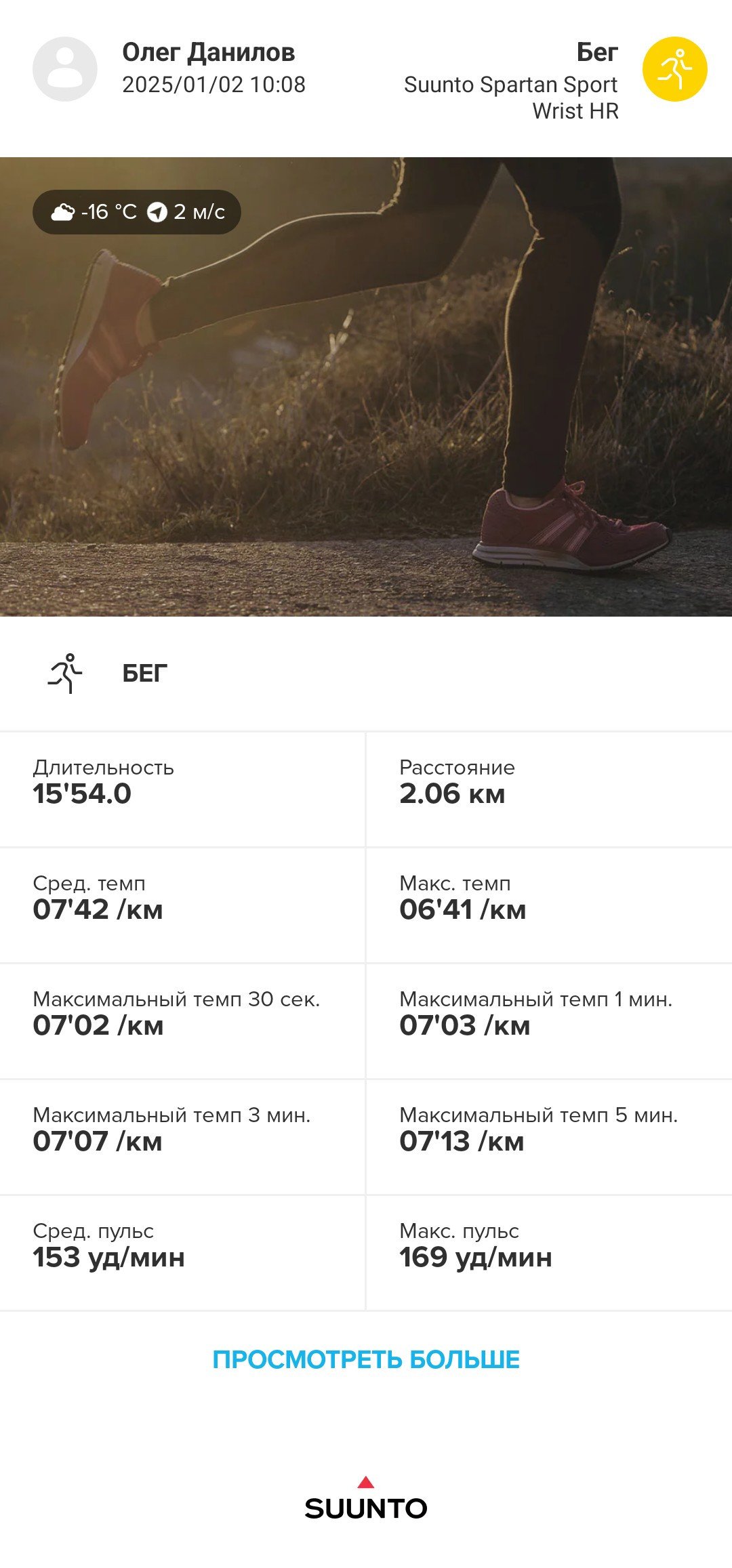The width and height of the screenshot is (732, 1568).
Task: Tap Максимальный темп 5 мин. value
Action: (x=462, y=1141)
